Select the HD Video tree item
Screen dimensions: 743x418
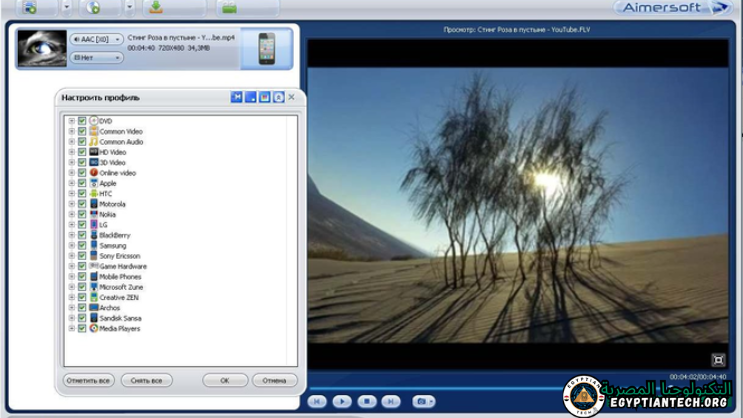point(112,152)
